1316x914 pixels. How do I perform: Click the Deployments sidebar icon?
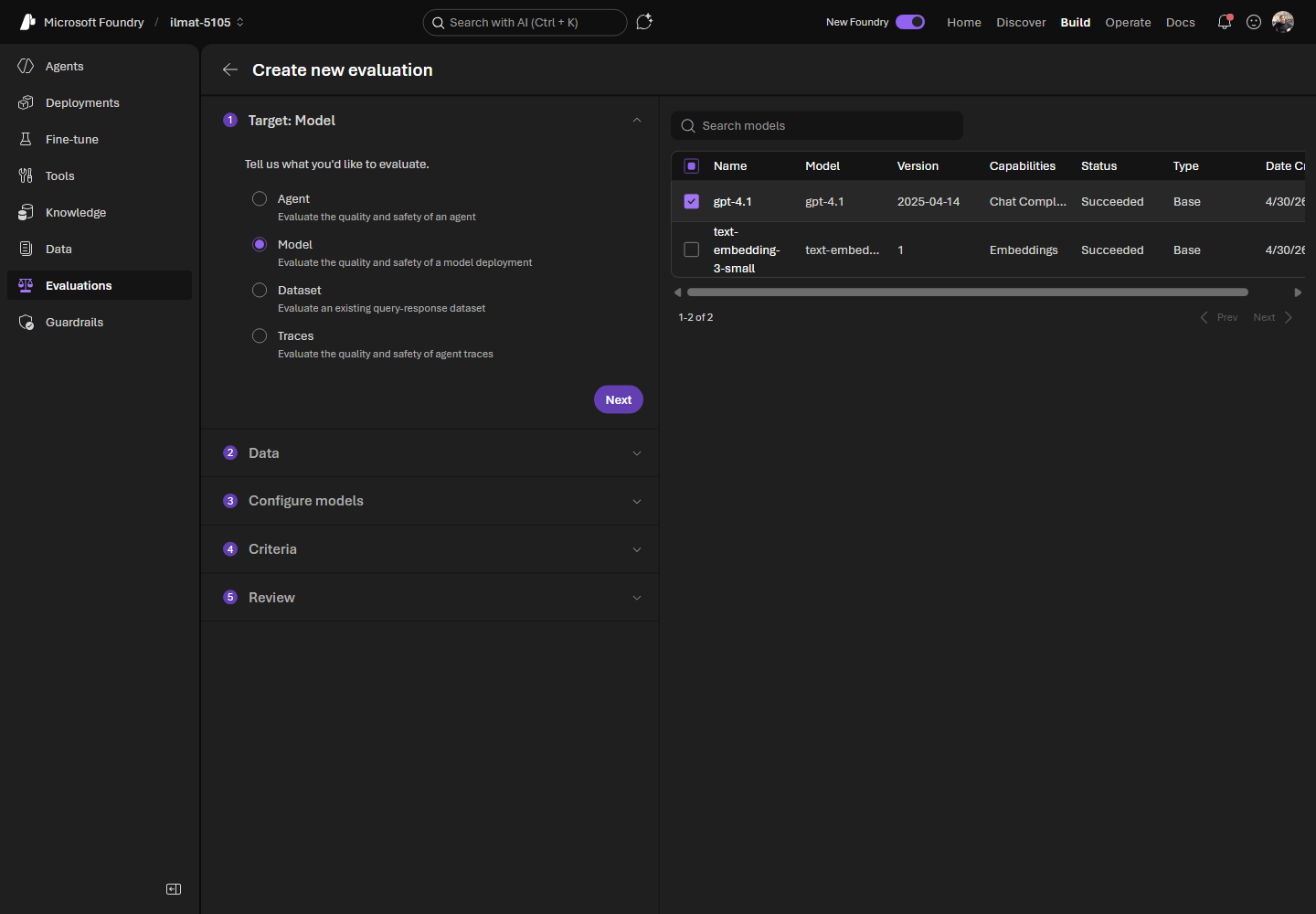[26, 102]
